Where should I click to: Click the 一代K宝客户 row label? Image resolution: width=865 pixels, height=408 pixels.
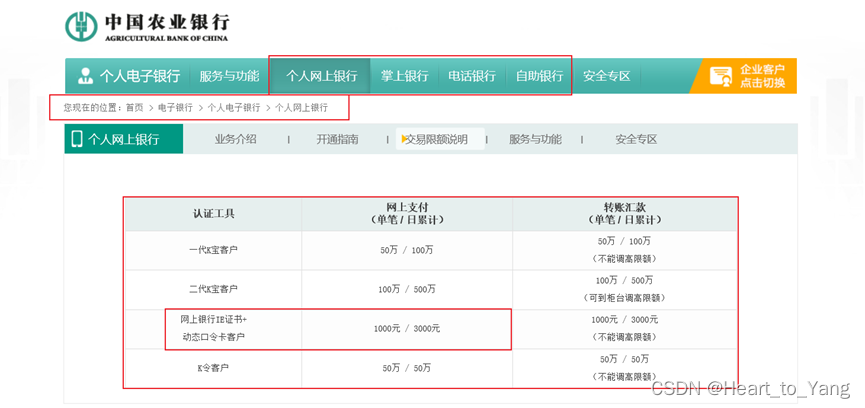213,250
